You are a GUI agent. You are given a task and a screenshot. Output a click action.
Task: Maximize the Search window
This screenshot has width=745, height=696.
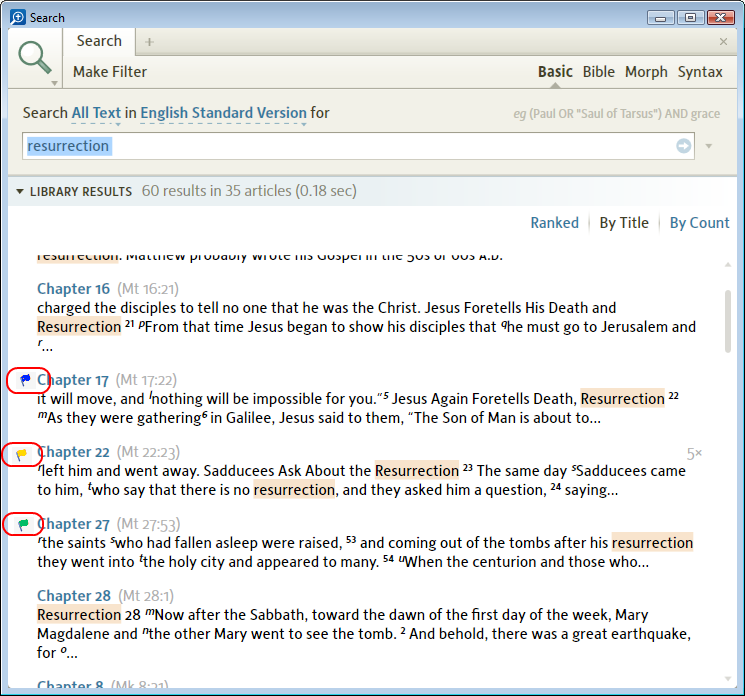tap(690, 18)
